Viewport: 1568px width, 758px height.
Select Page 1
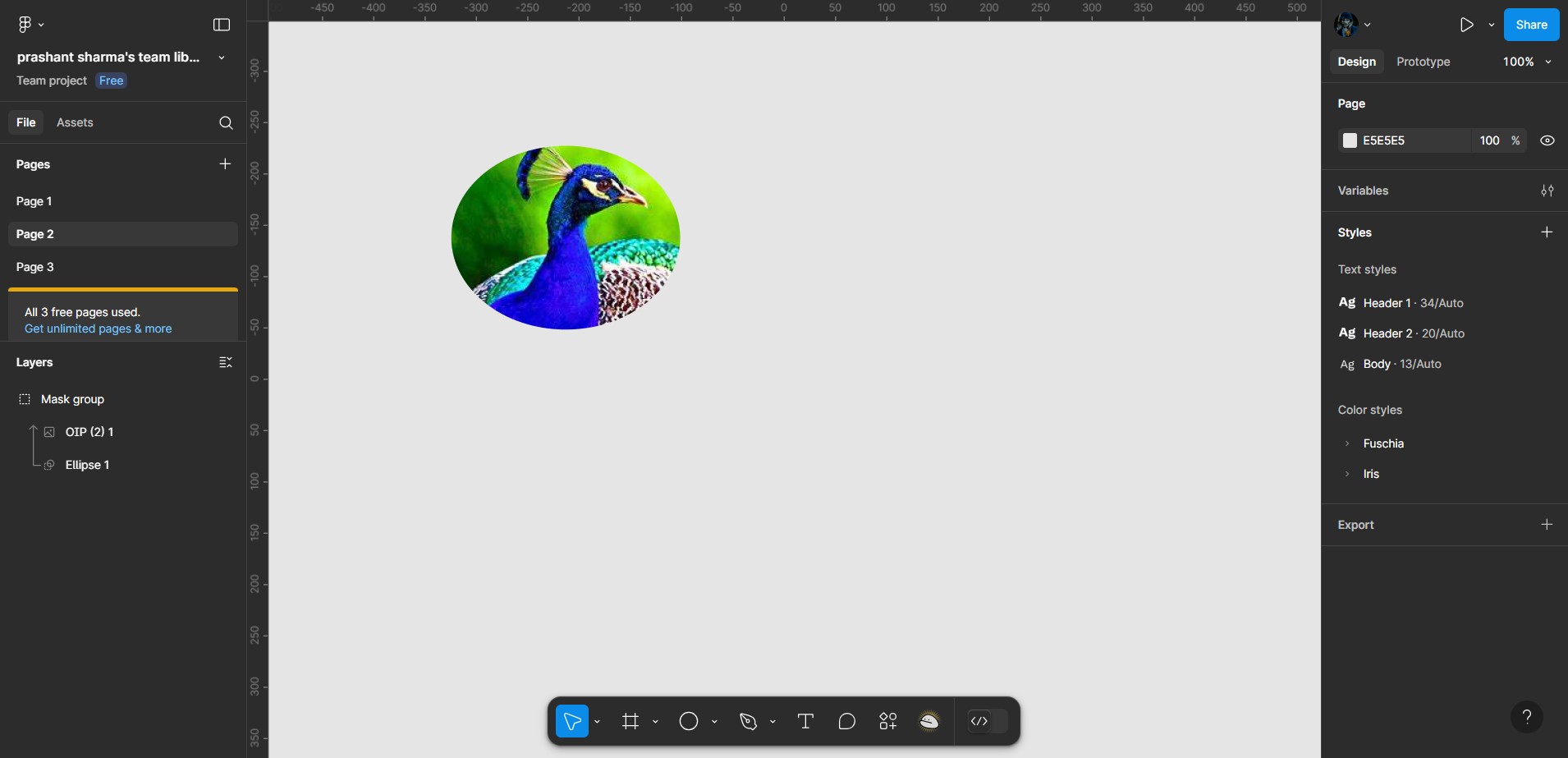(123, 201)
